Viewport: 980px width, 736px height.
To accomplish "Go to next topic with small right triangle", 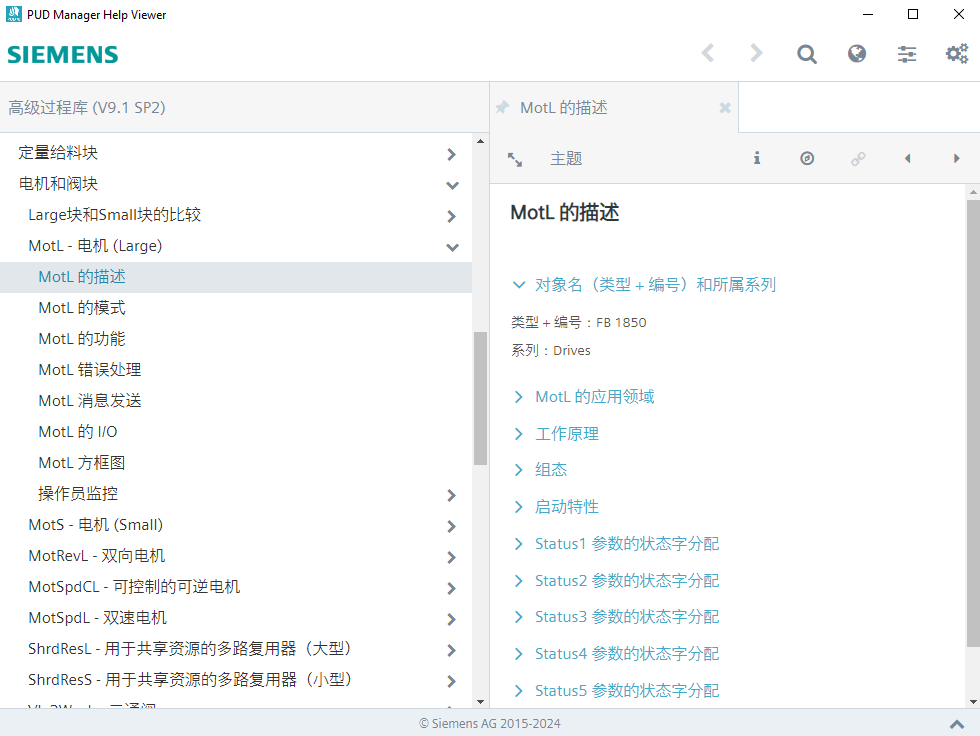I will pyautogui.click(x=956, y=159).
